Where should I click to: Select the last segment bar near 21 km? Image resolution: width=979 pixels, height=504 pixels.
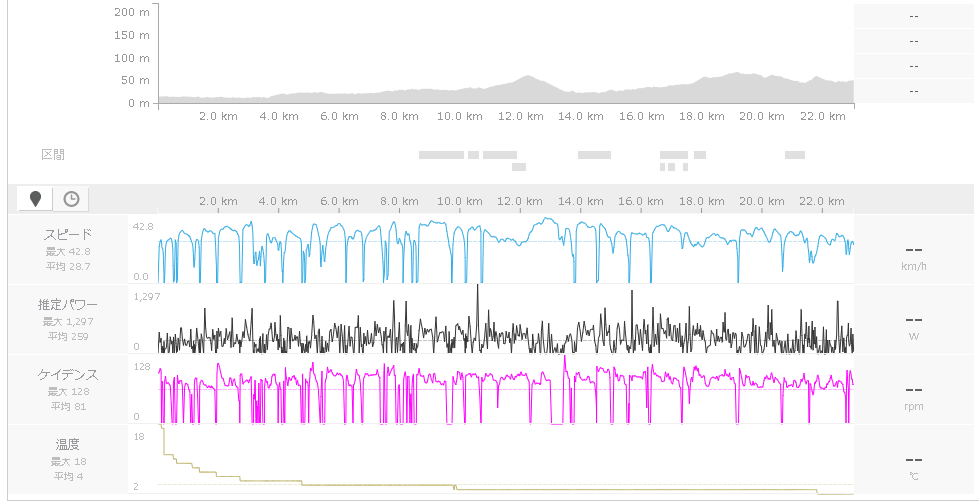[x=795, y=155]
